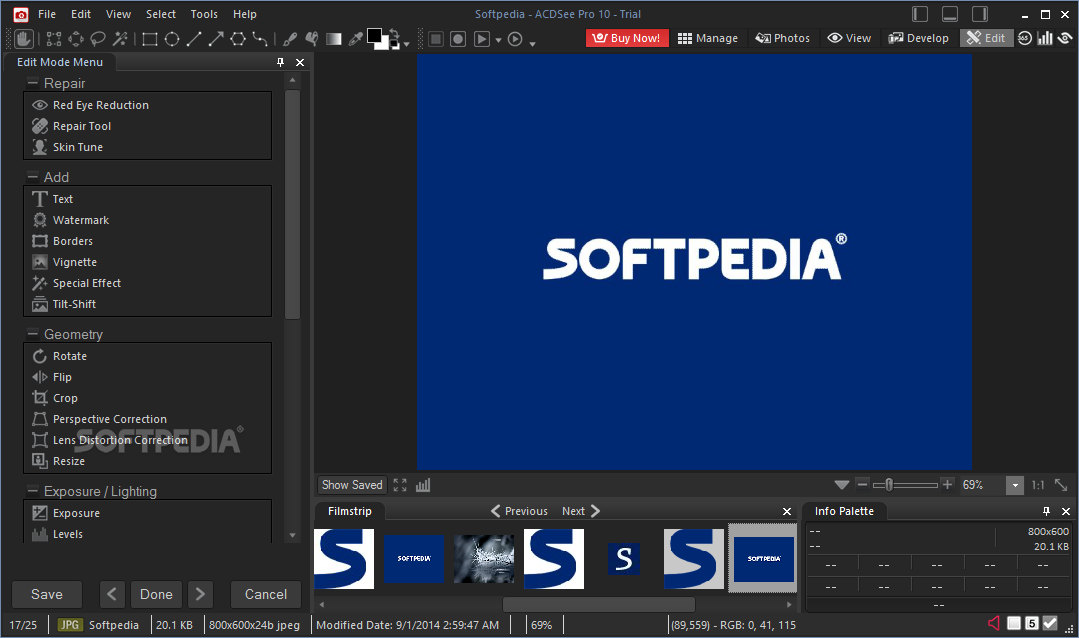The height and width of the screenshot is (638, 1079).
Task: Select the Lasso selection tool
Action: click(x=98, y=39)
